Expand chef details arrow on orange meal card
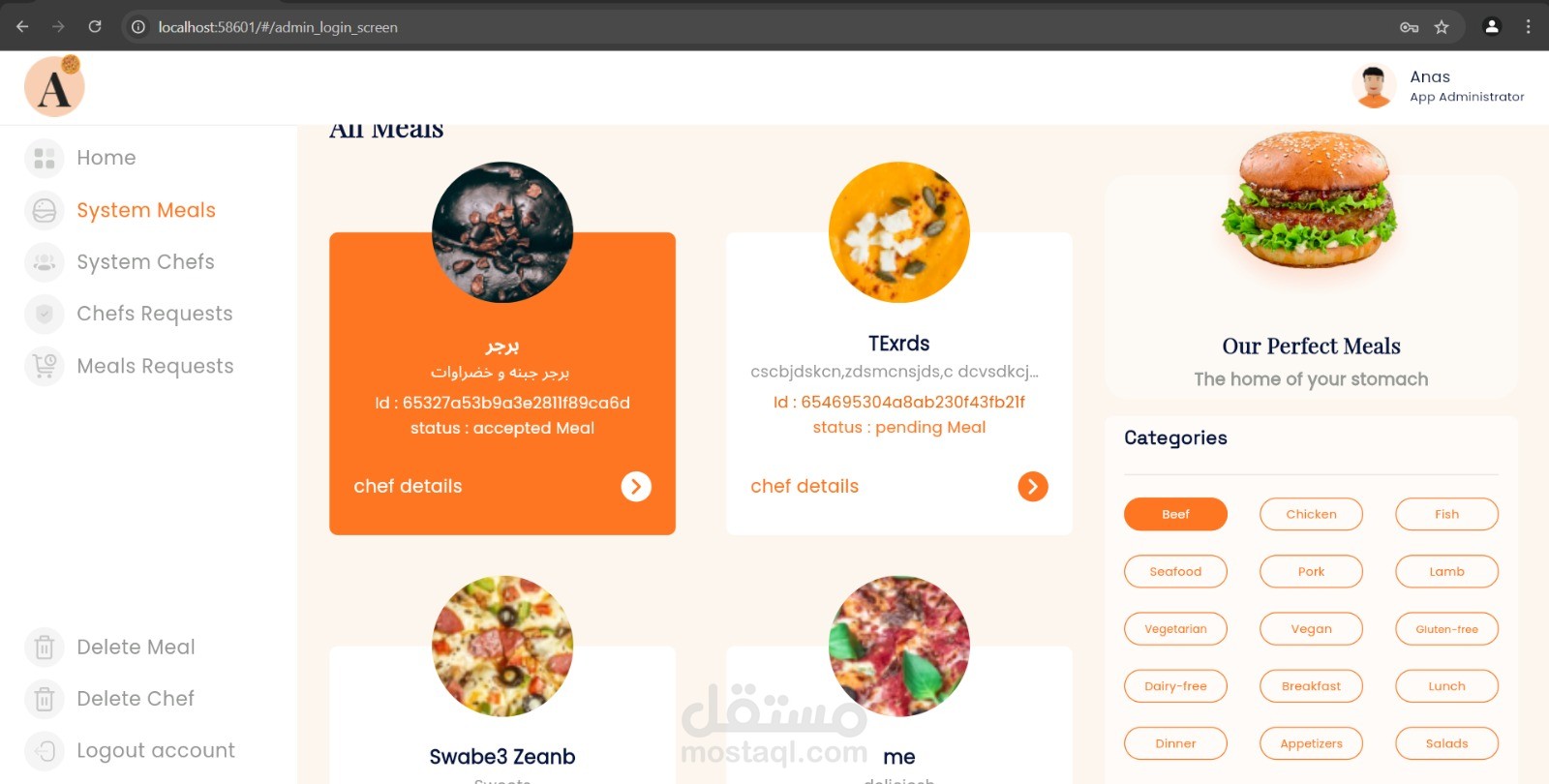The width and height of the screenshot is (1549, 784). point(636,486)
